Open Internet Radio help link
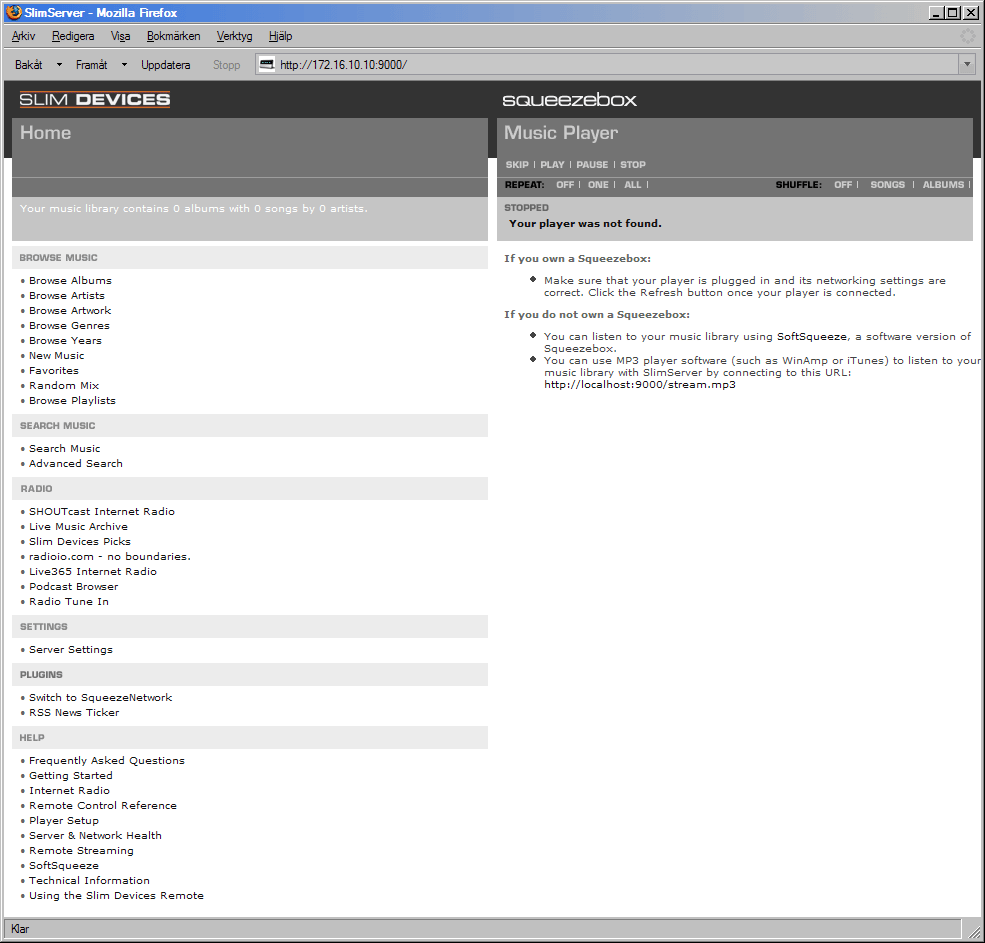The width and height of the screenshot is (985, 943). pyautogui.click(x=69, y=790)
